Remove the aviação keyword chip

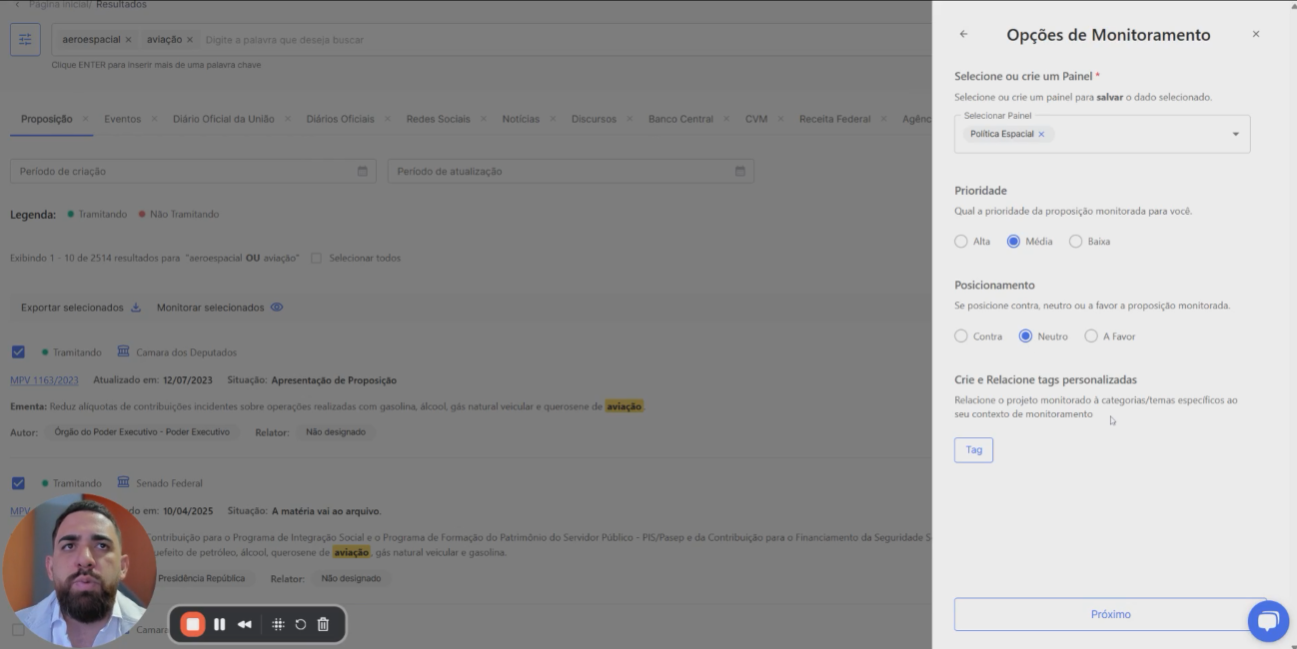(x=190, y=40)
